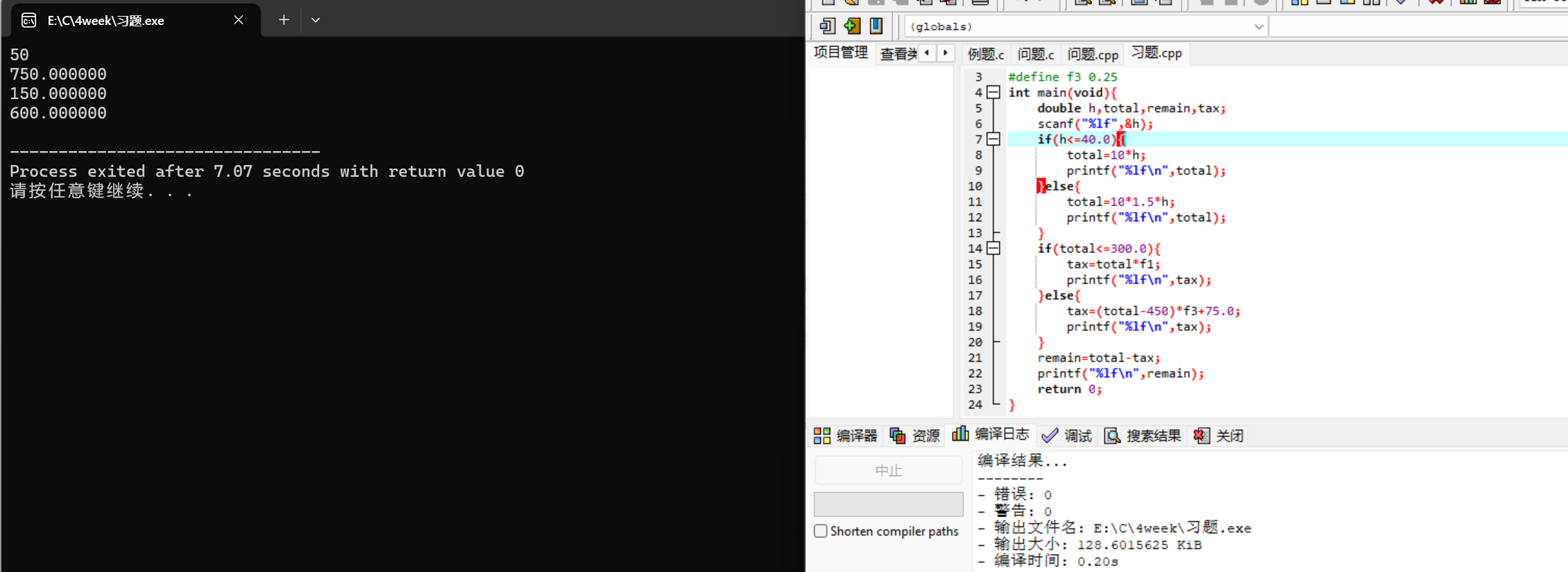Click the 'return 0;' code line
Image resolution: width=1568 pixels, height=572 pixels.
(x=1069, y=389)
